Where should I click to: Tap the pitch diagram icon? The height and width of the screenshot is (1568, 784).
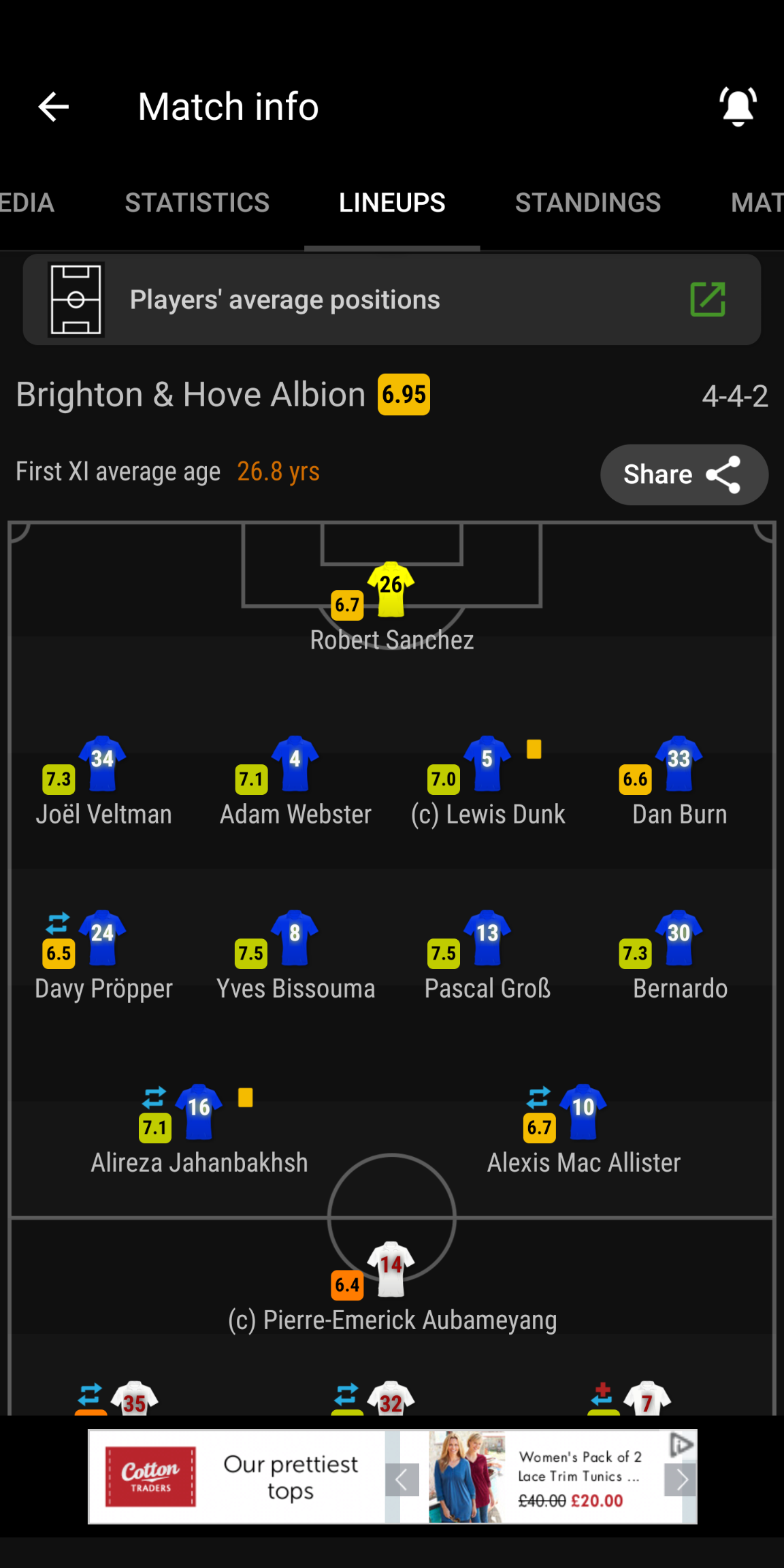(x=76, y=299)
